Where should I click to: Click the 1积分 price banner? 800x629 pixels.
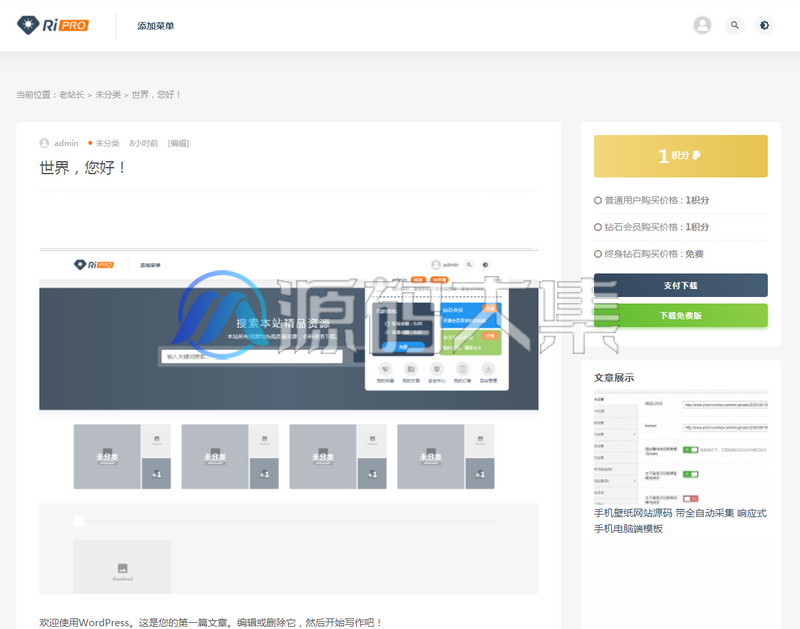click(681, 156)
